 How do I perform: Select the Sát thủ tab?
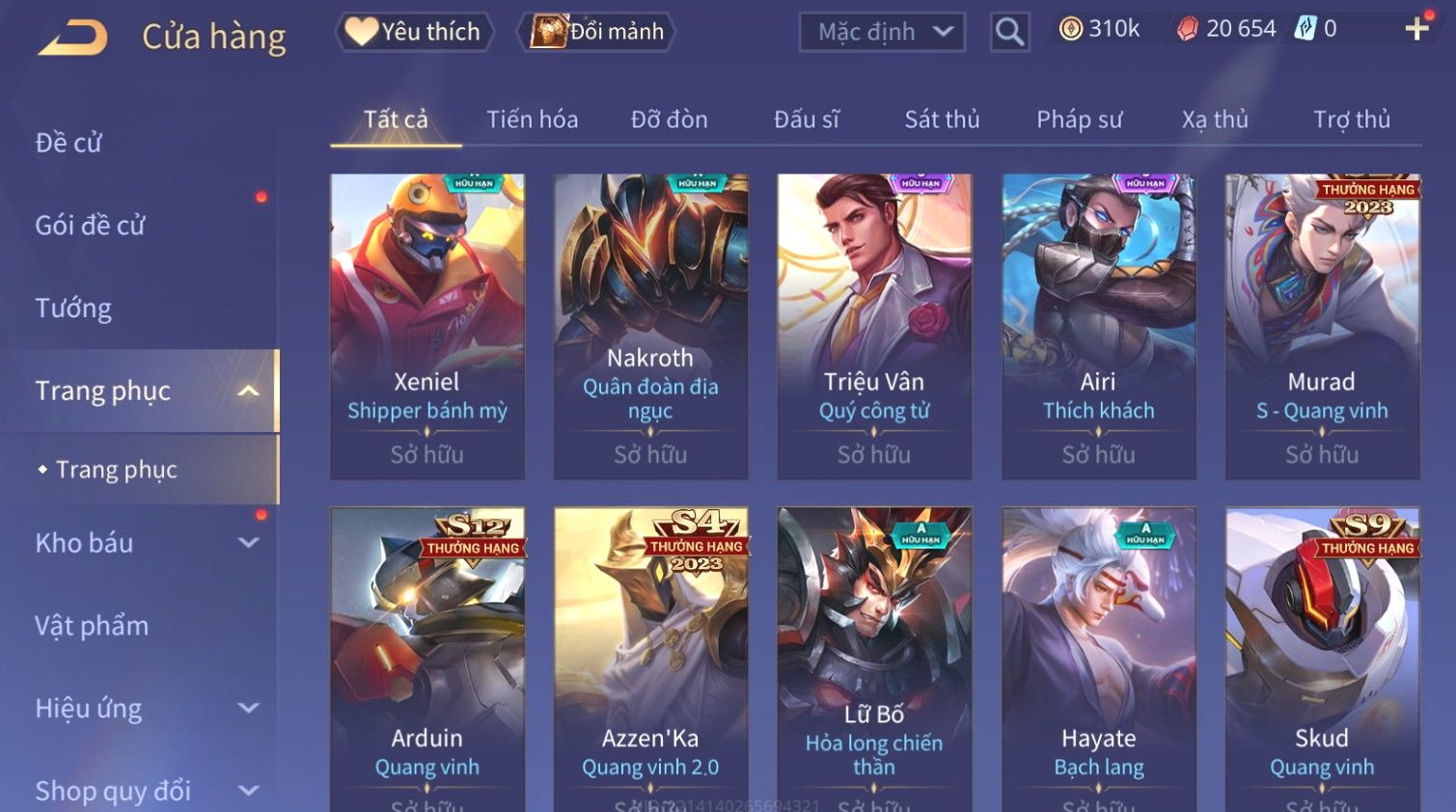coord(942,120)
